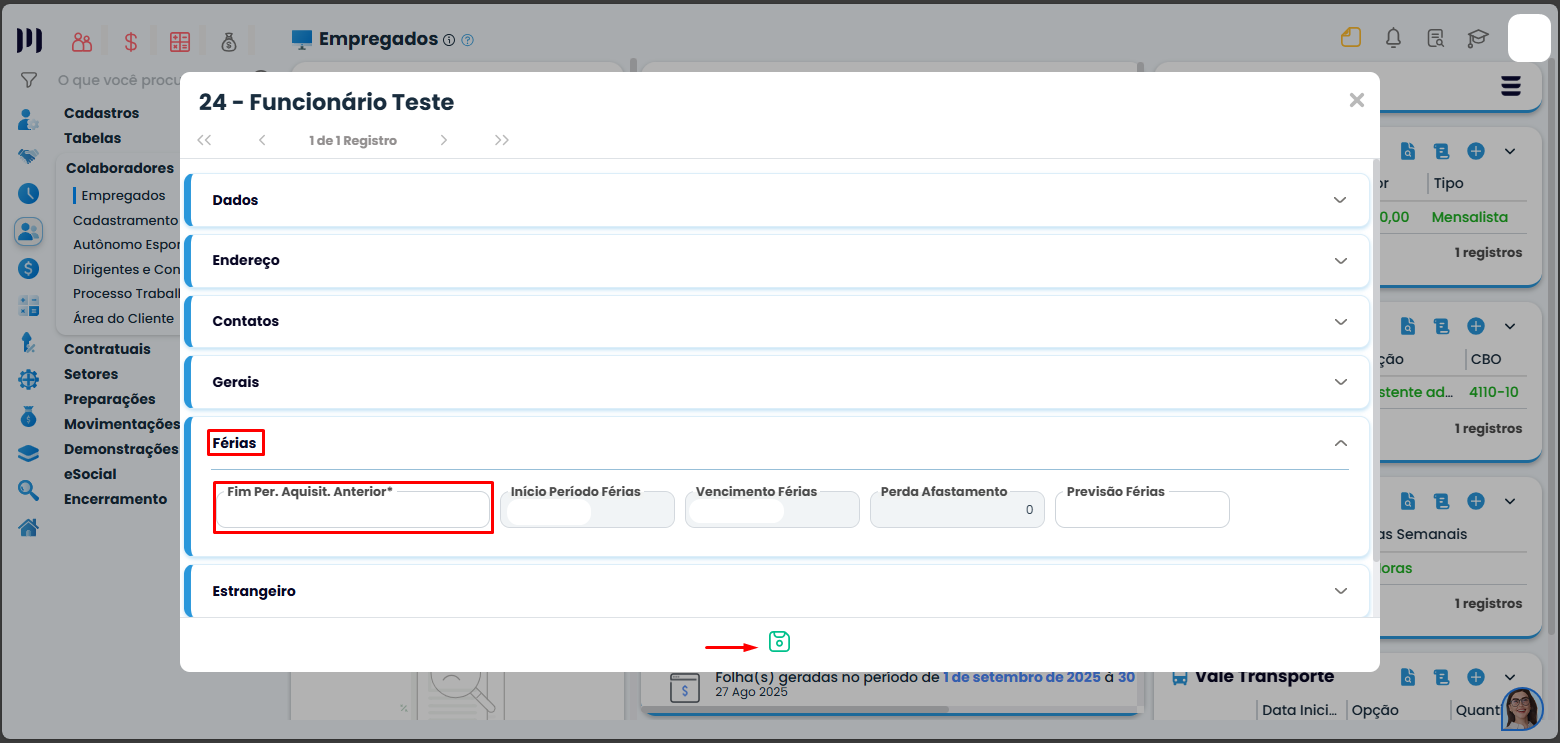
Task: Click the add plus icon on the Vale Transporte card
Action: pos(1476,677)
